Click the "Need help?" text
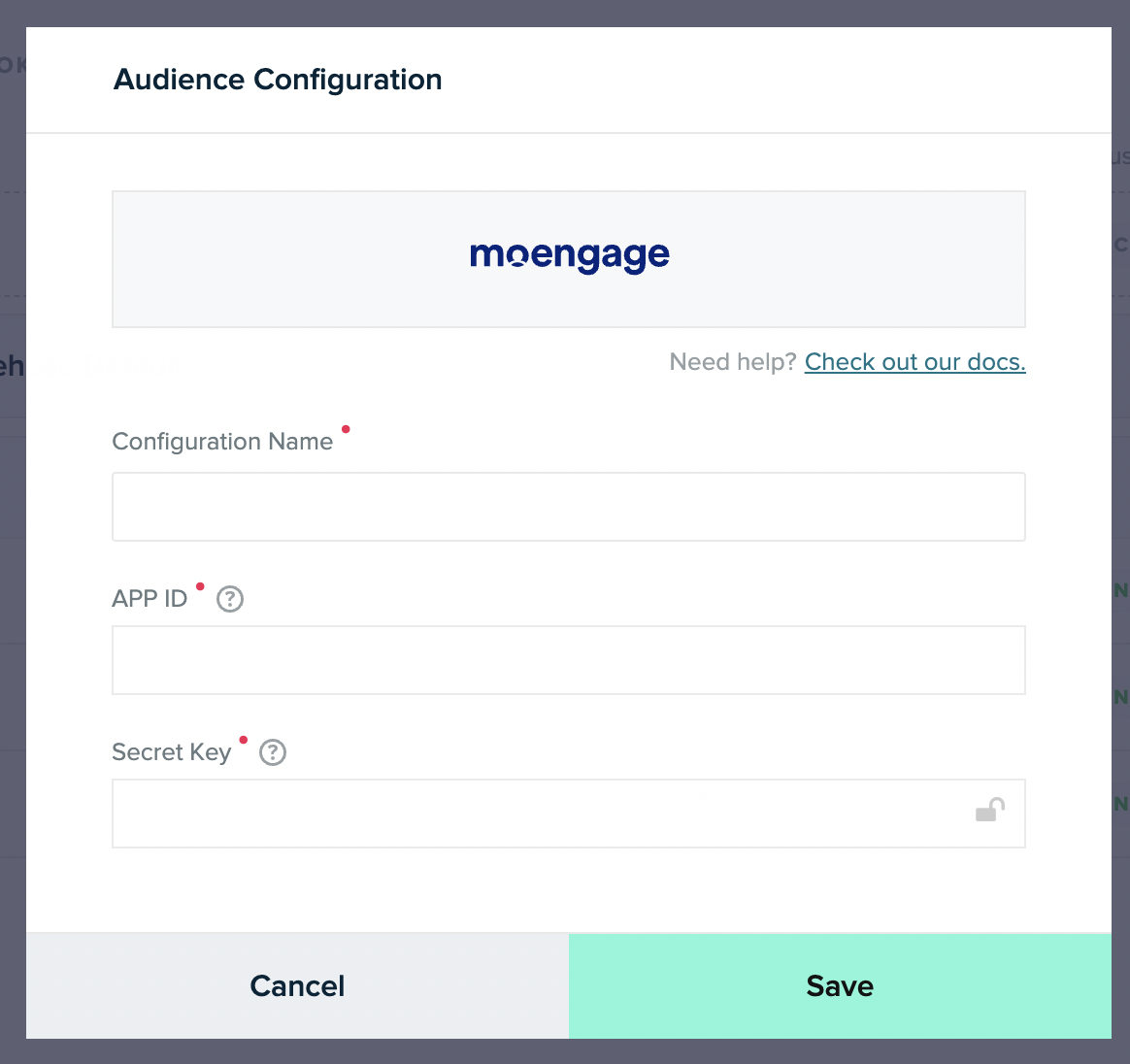 [732, 362]
